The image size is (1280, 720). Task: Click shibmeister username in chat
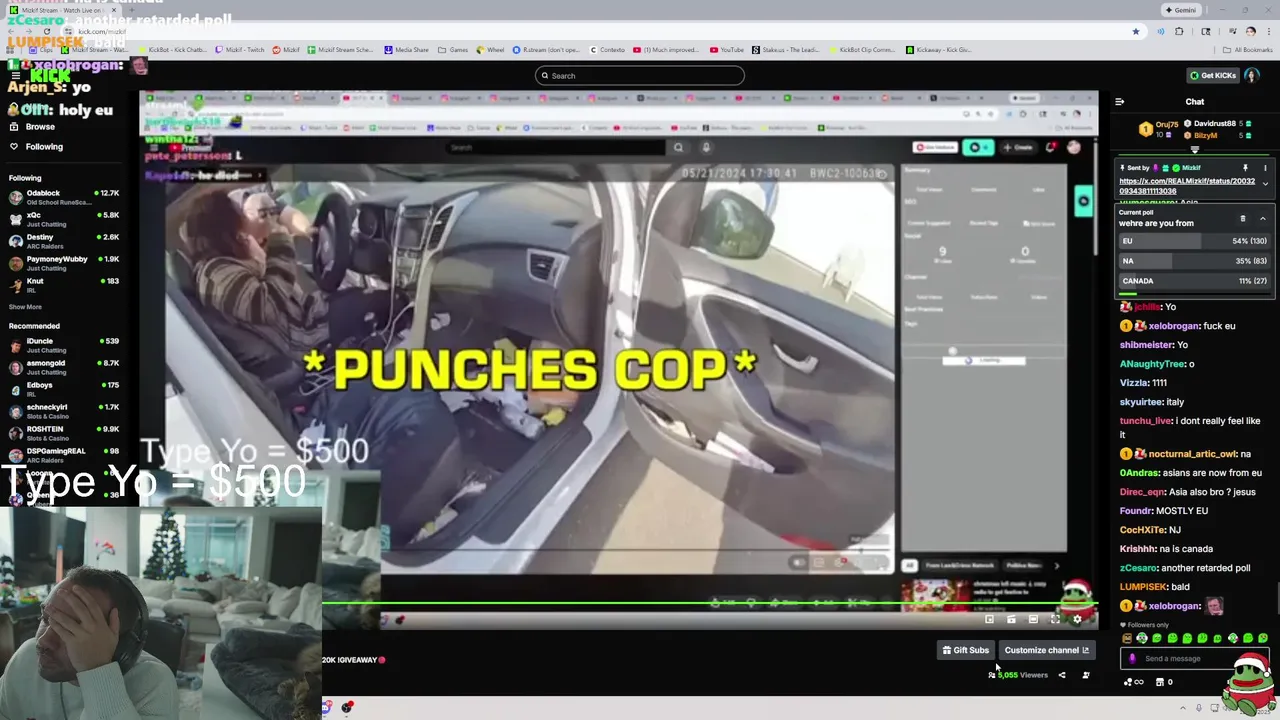pos(1146,345)
